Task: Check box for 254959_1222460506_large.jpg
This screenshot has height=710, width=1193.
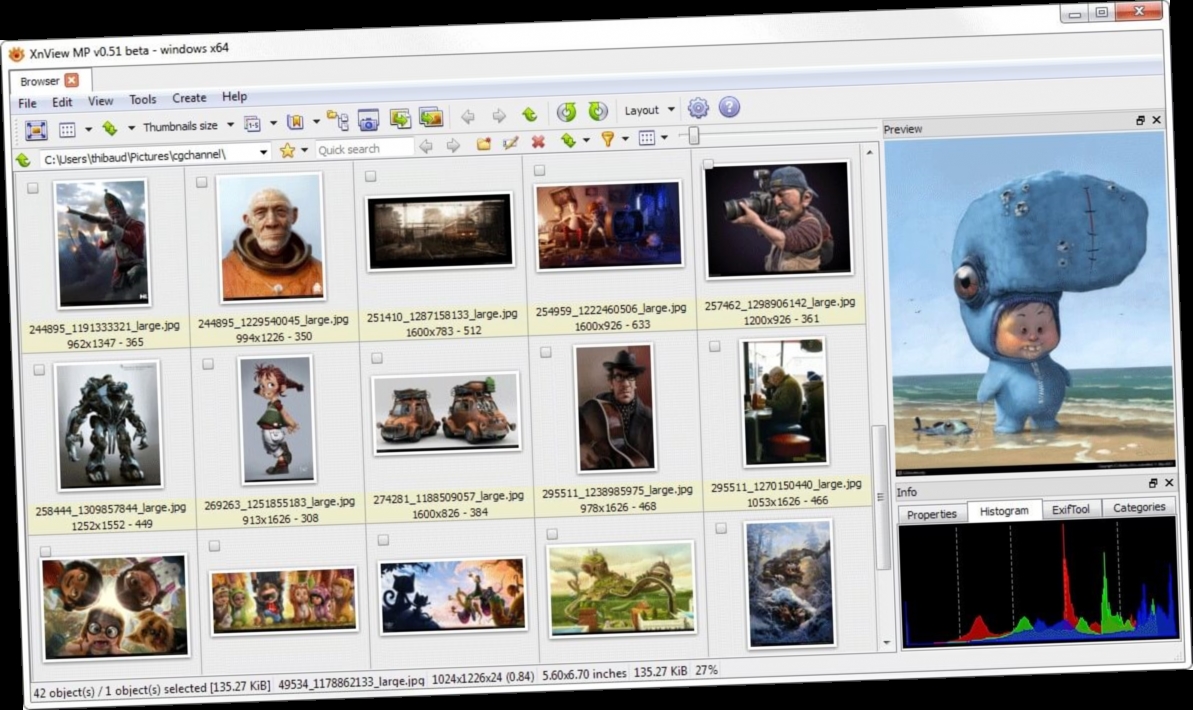Action: tap(539, 170)
